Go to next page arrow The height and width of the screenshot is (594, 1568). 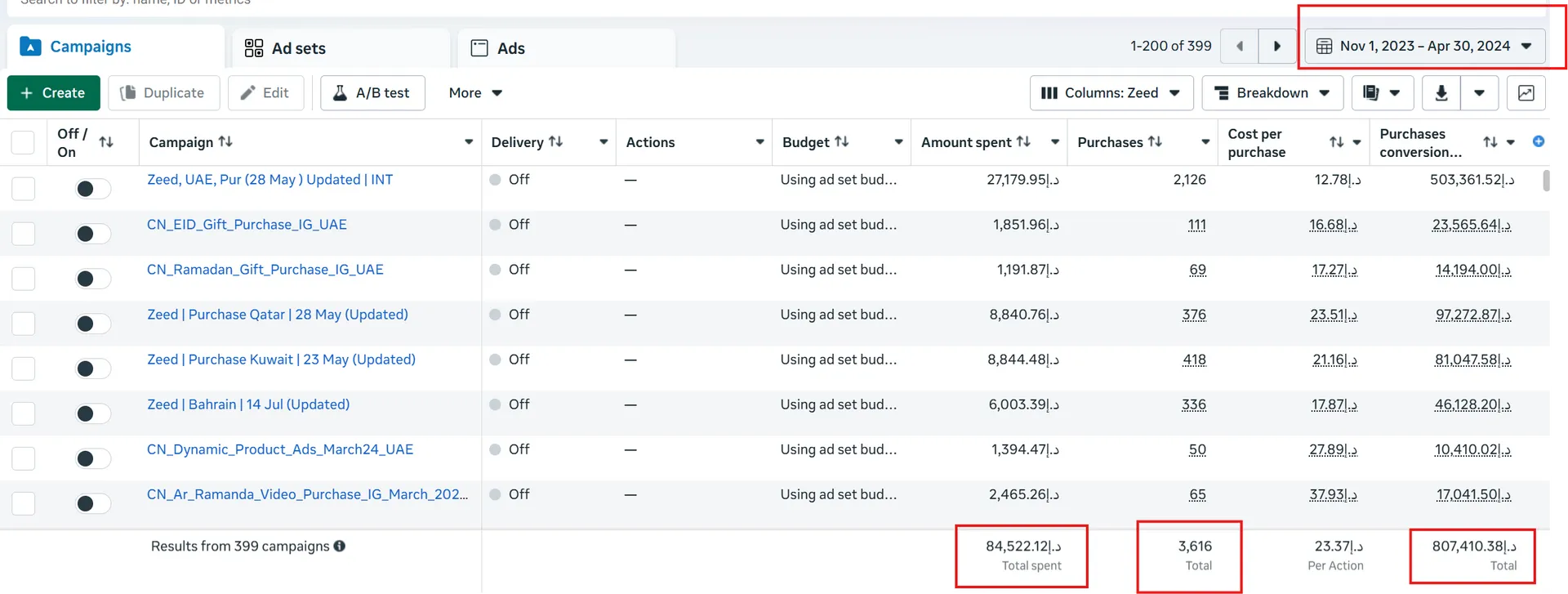[1277, 46]
